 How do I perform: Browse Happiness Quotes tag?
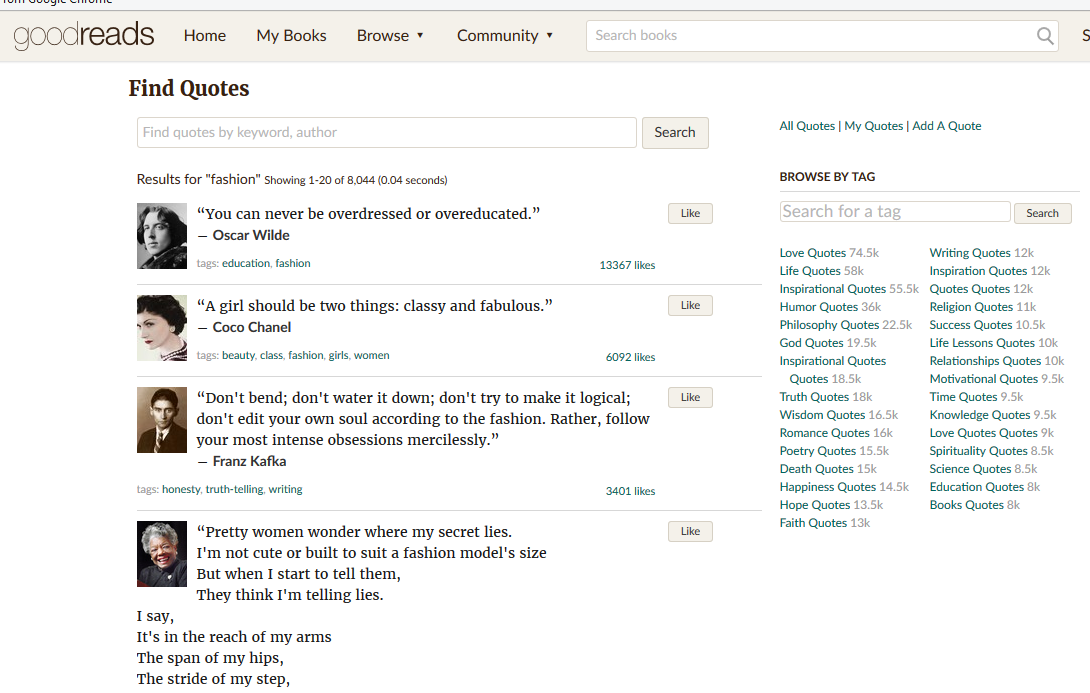[827, 487]
